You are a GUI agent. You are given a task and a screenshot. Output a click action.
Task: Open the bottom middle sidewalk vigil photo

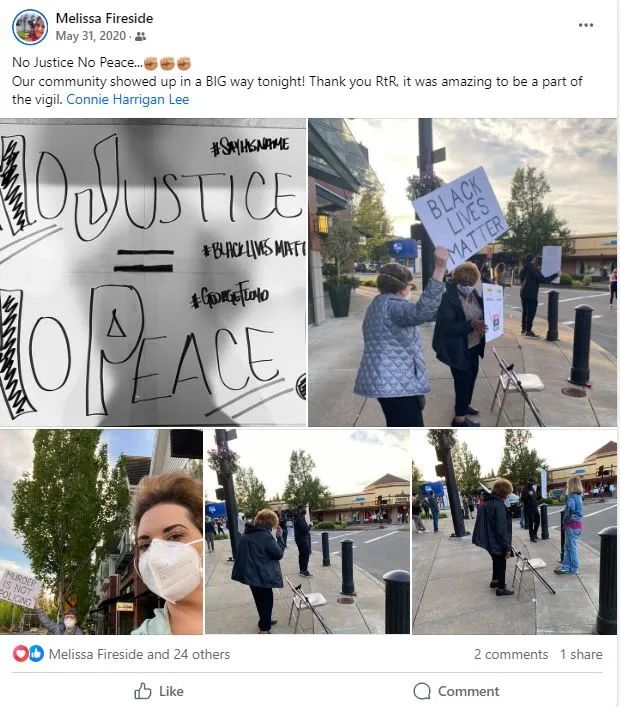(x=308, y=532)
